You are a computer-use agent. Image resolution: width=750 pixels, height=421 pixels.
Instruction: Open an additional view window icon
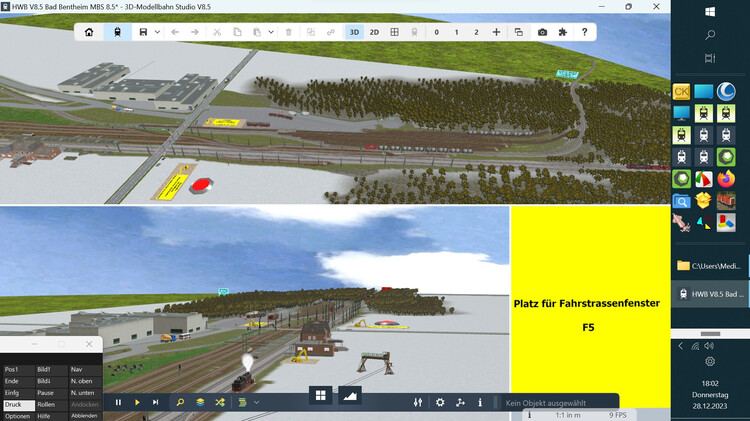tap(518, 32)
